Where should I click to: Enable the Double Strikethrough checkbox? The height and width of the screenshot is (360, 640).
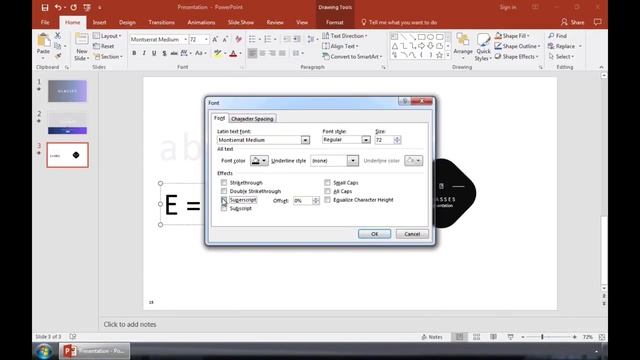[x=224, y=191]
